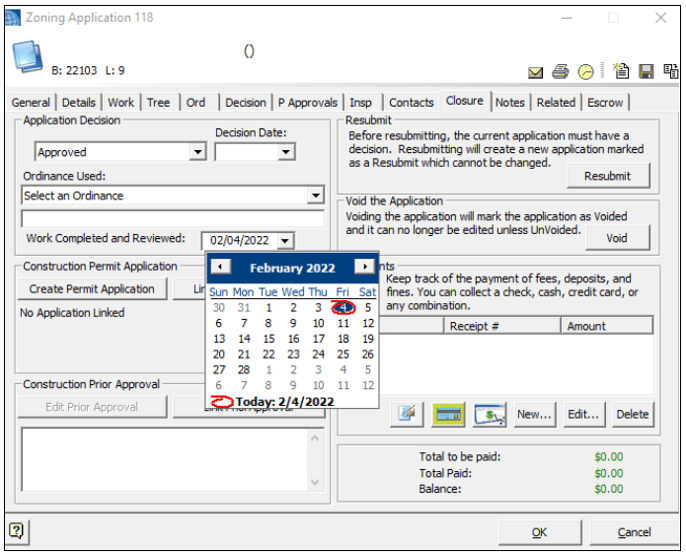Open the Escrow tab
686x556 pixels.
coord(605,103)
